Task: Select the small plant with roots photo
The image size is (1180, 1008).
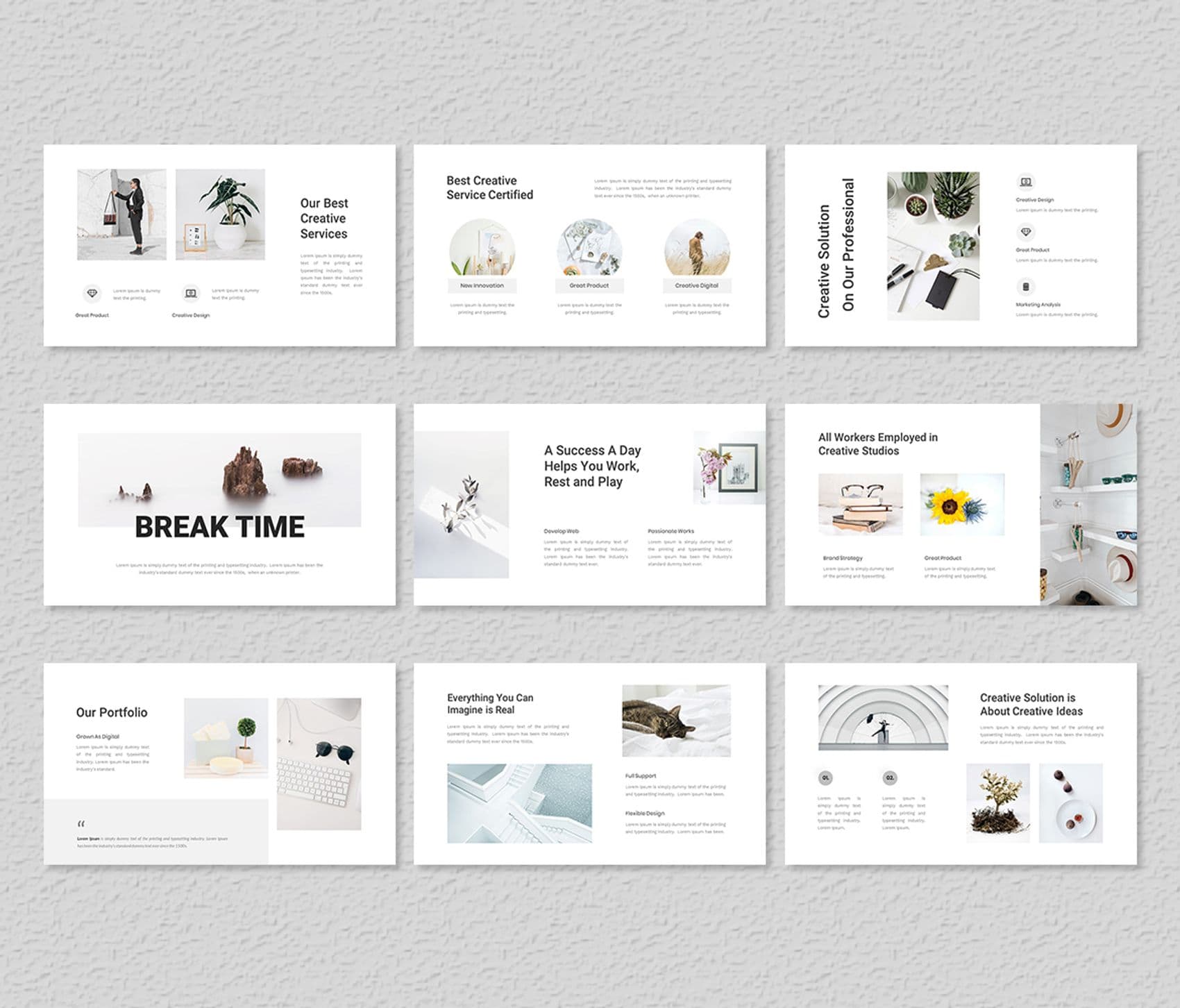Action: pos(998,804)
